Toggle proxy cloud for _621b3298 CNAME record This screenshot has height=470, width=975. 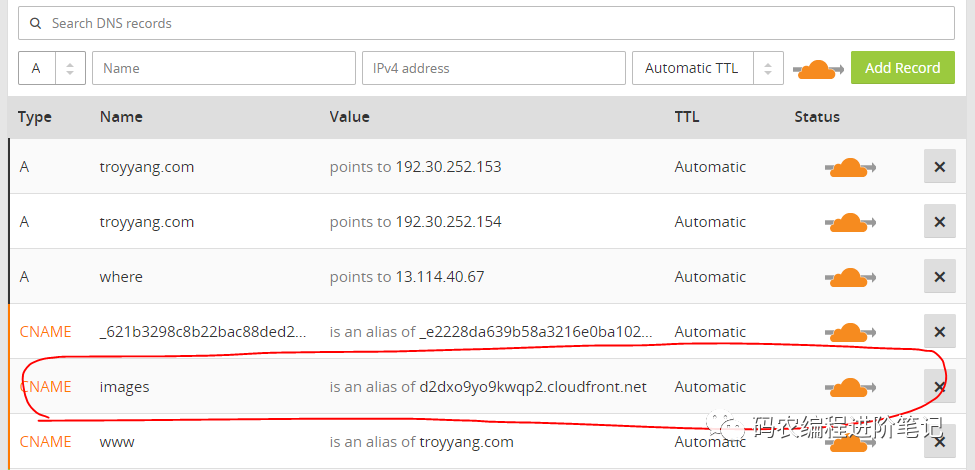(x=849, y=332)
